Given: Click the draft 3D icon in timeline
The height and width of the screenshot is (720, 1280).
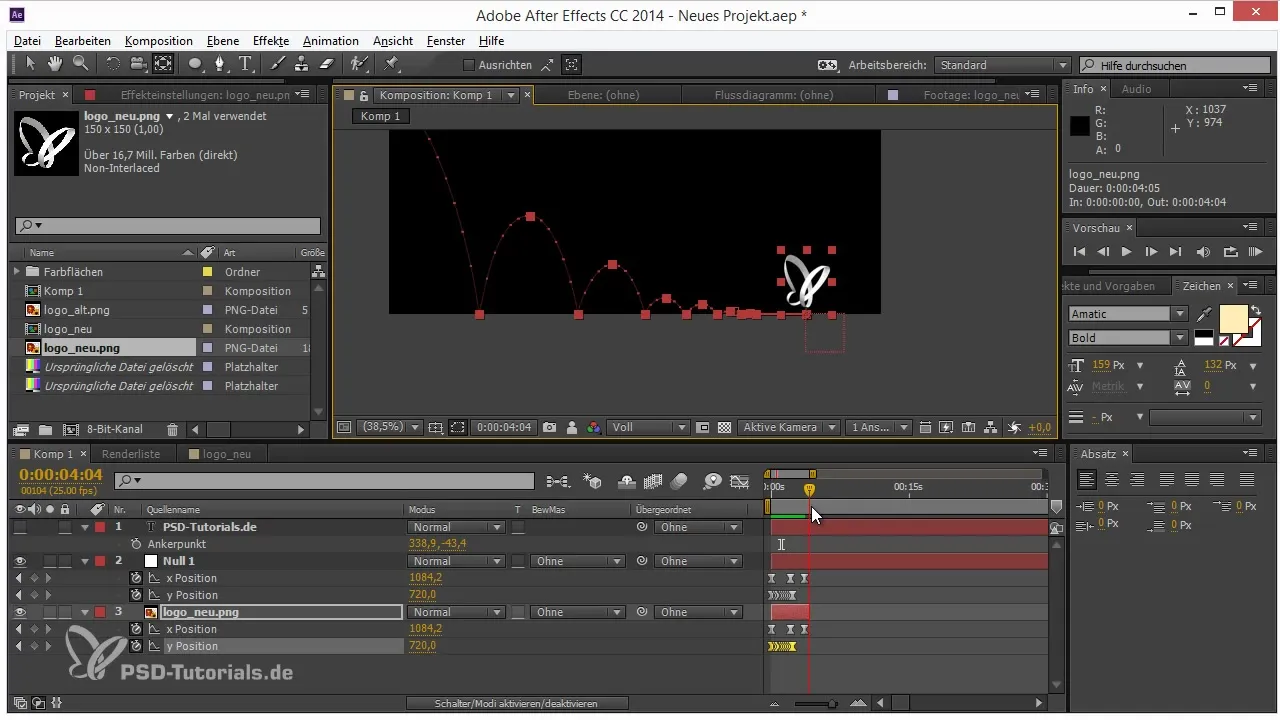Looking at the screenshot, I should [x=592, y=481].
